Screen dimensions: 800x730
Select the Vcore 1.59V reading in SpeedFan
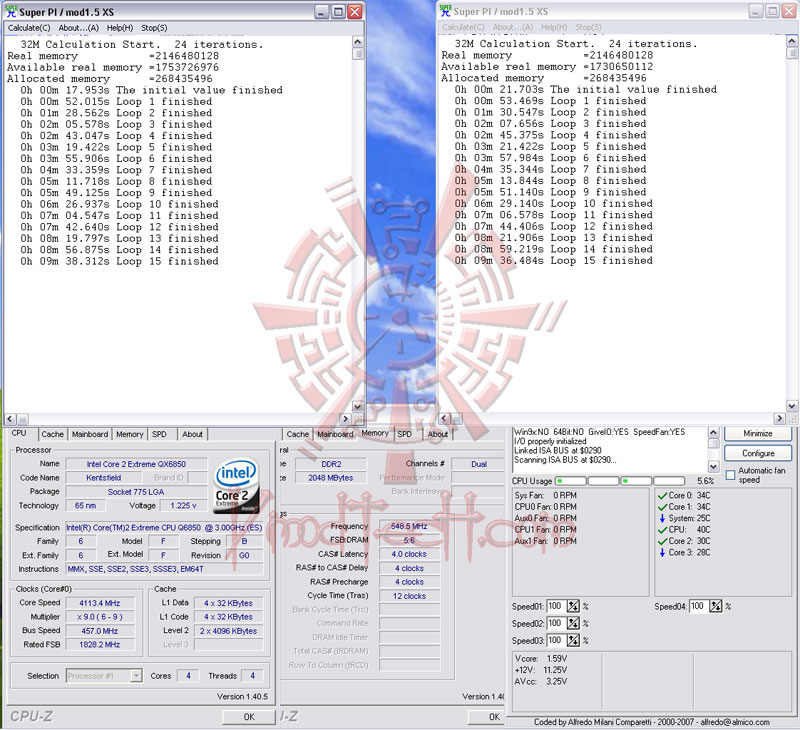pyautogui.click(x=541, y=659)
